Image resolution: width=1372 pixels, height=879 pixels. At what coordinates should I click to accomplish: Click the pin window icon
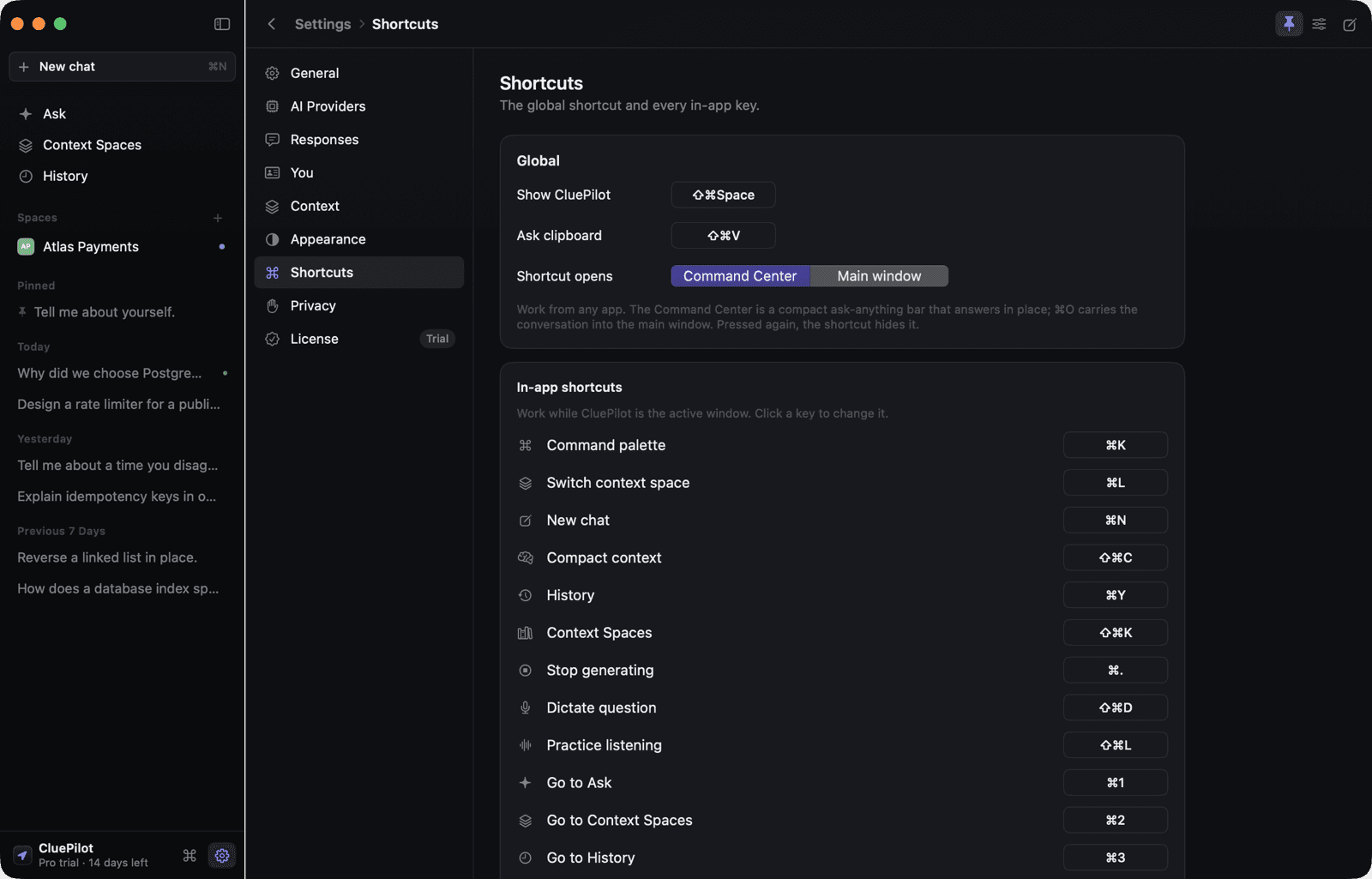click(1289, 24)
